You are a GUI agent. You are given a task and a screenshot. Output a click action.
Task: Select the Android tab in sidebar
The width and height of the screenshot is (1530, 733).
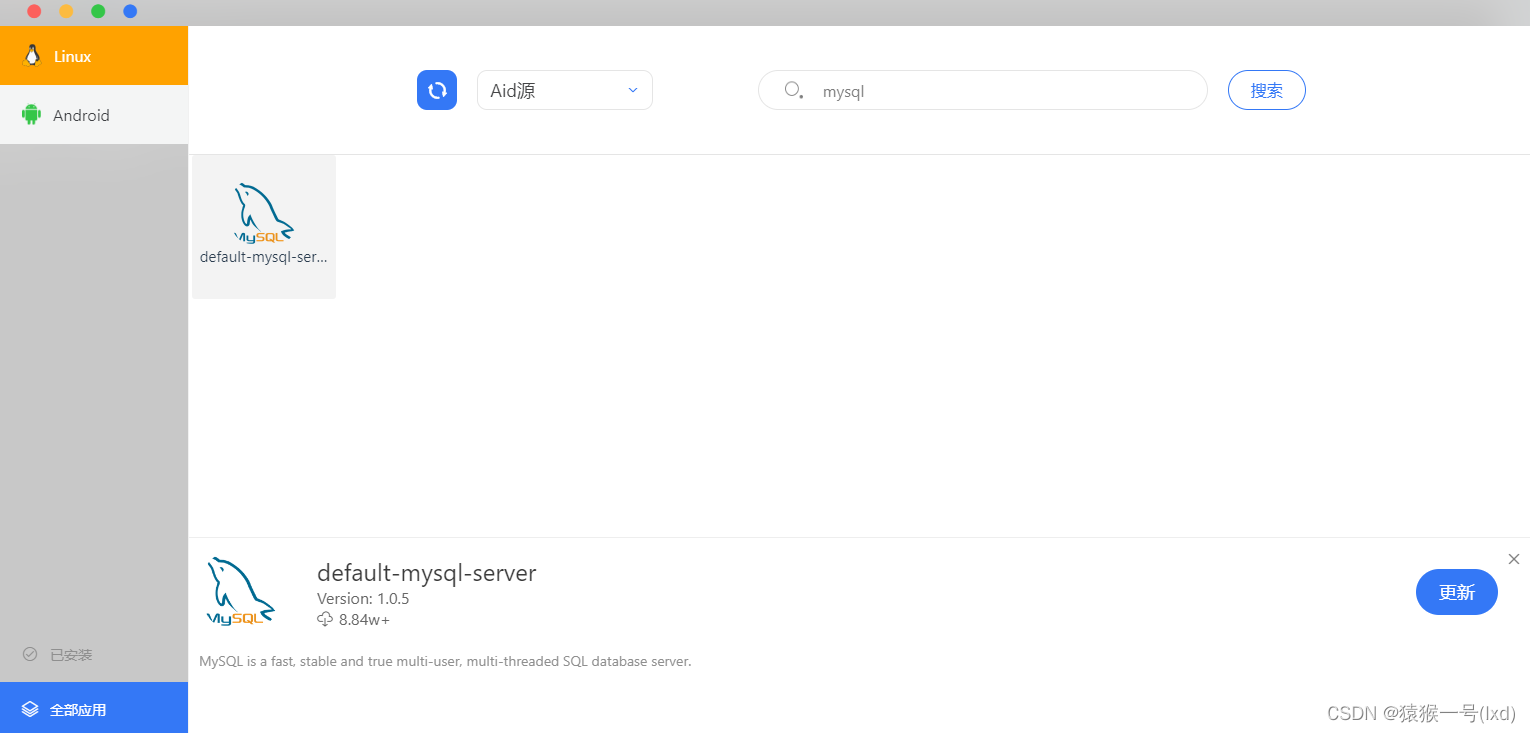pyautogui.click(x=94, y=115)
